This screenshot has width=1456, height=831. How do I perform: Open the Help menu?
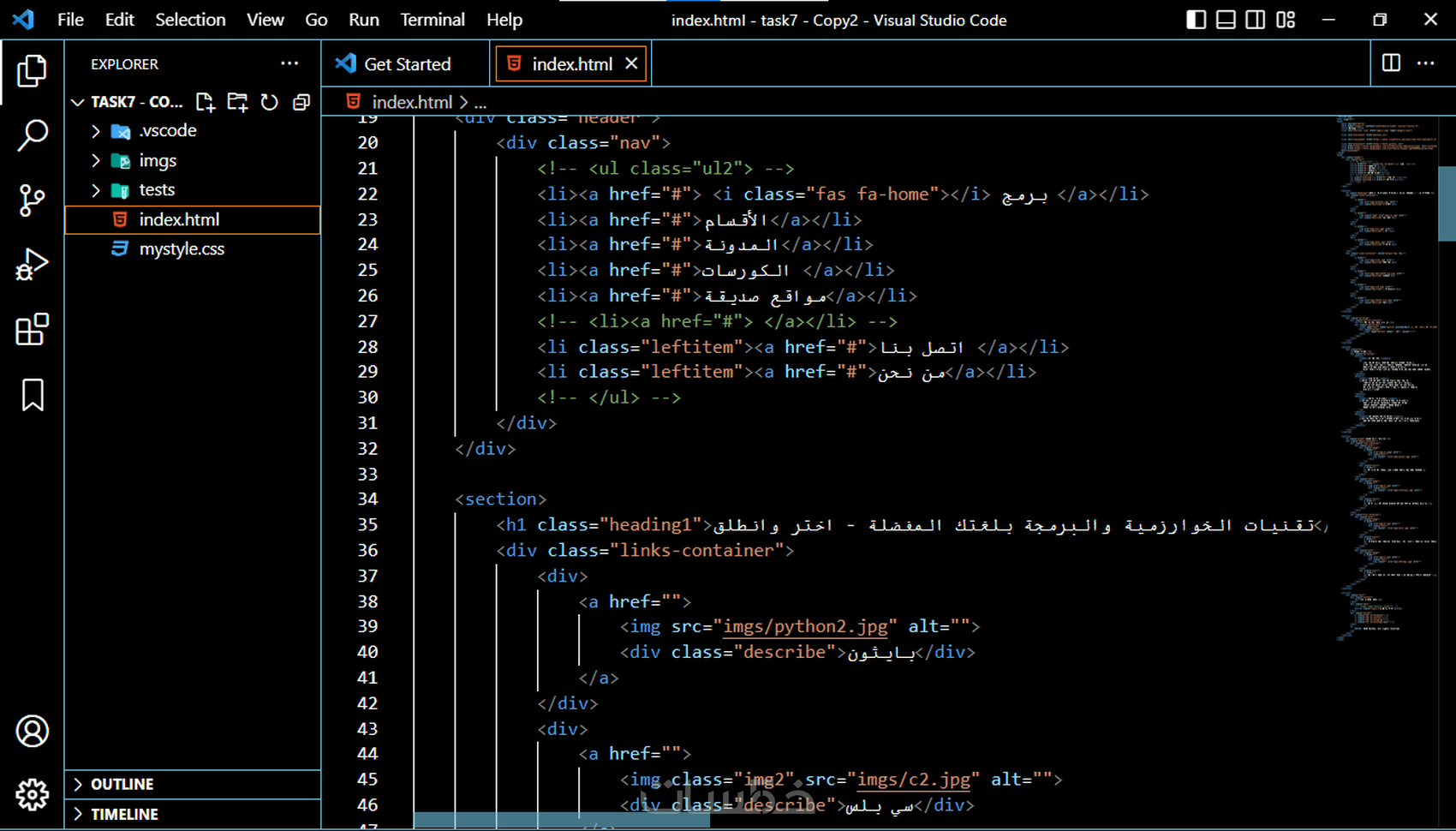[x=504, y=19]
